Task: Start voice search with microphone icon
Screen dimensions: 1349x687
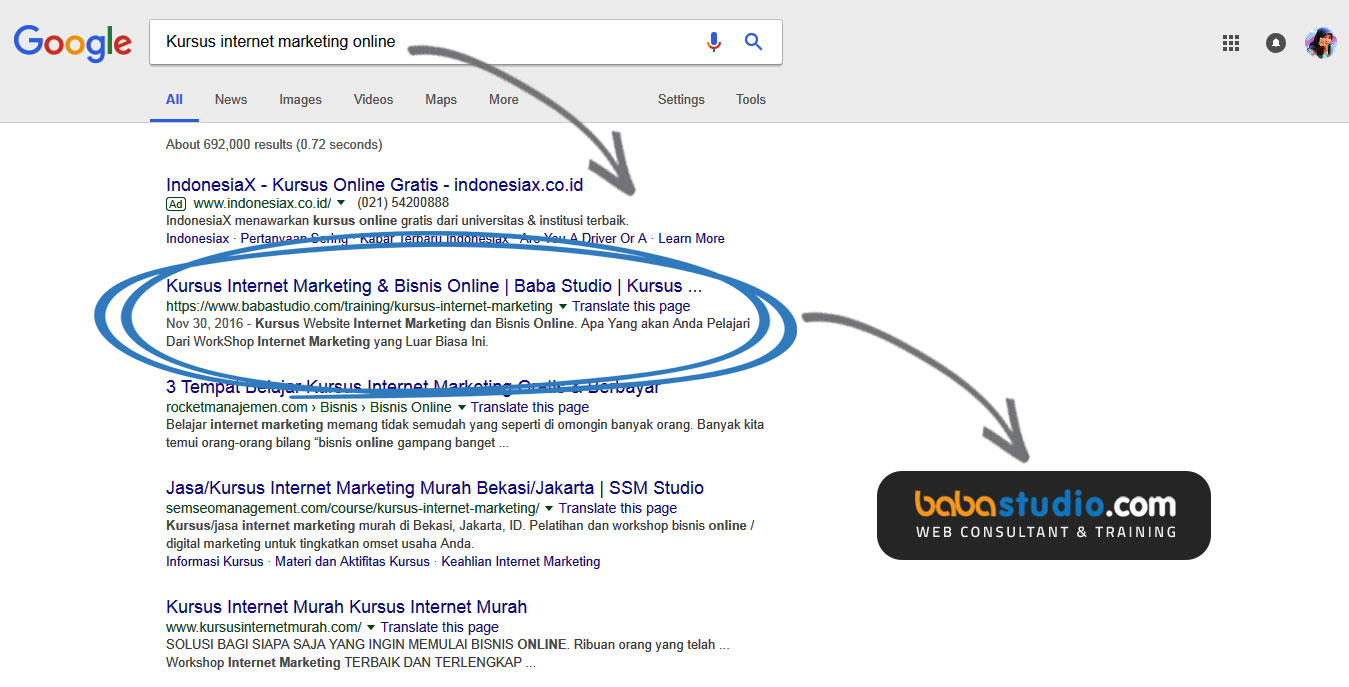Action: pos(713,42)
